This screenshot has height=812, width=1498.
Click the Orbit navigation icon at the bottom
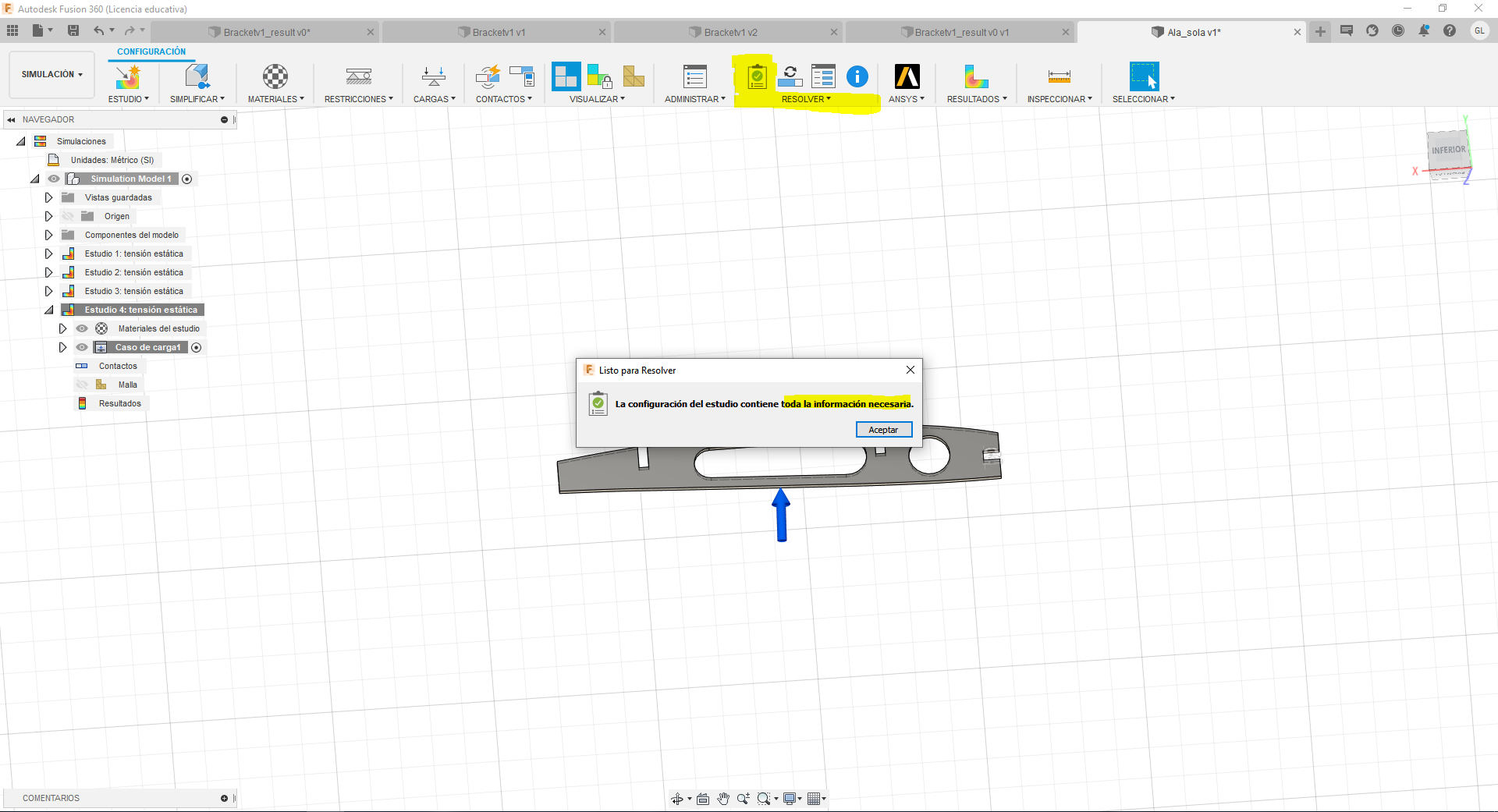coord(677,799)
